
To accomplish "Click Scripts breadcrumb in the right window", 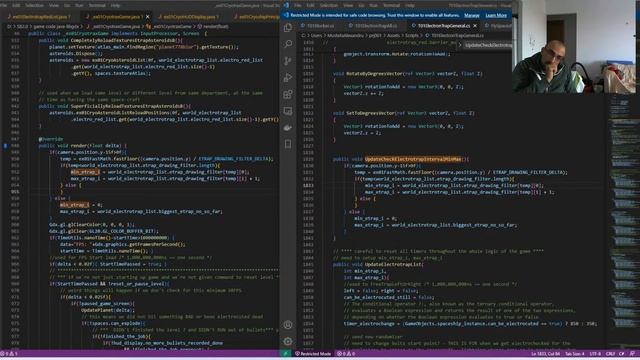I will pyautogui.click(x=411, y=36).
